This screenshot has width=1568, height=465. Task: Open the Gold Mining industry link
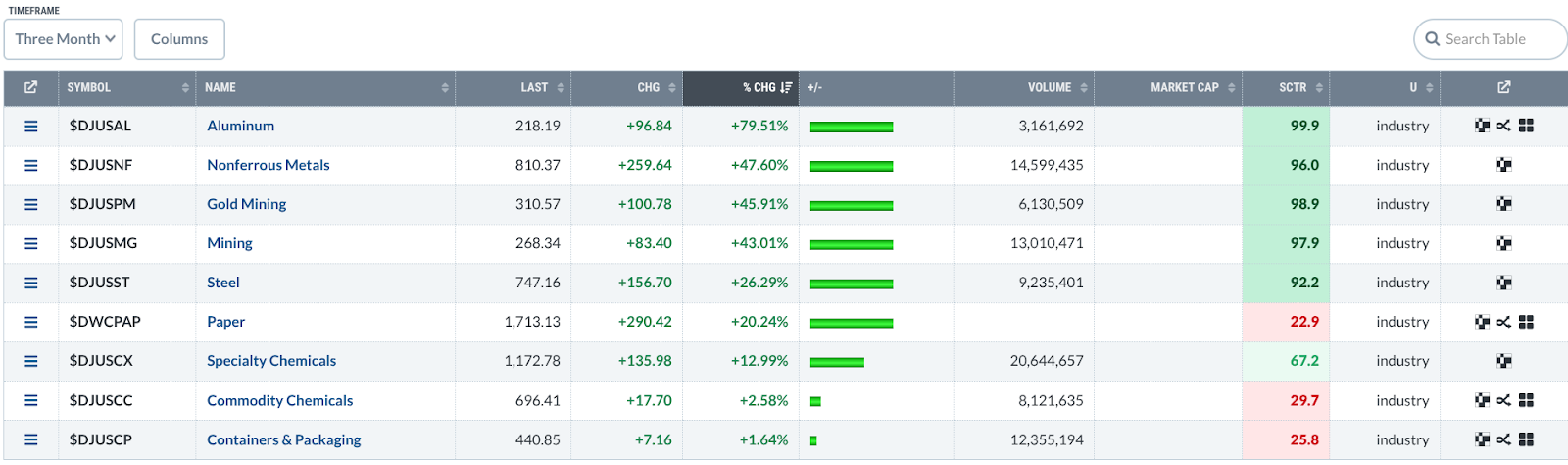click(x=246, y=204)
